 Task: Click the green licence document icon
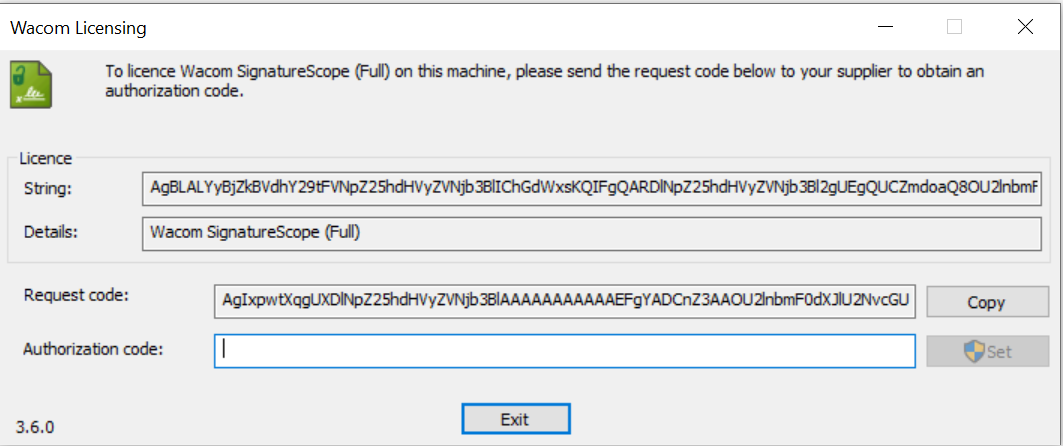[31, 83]
